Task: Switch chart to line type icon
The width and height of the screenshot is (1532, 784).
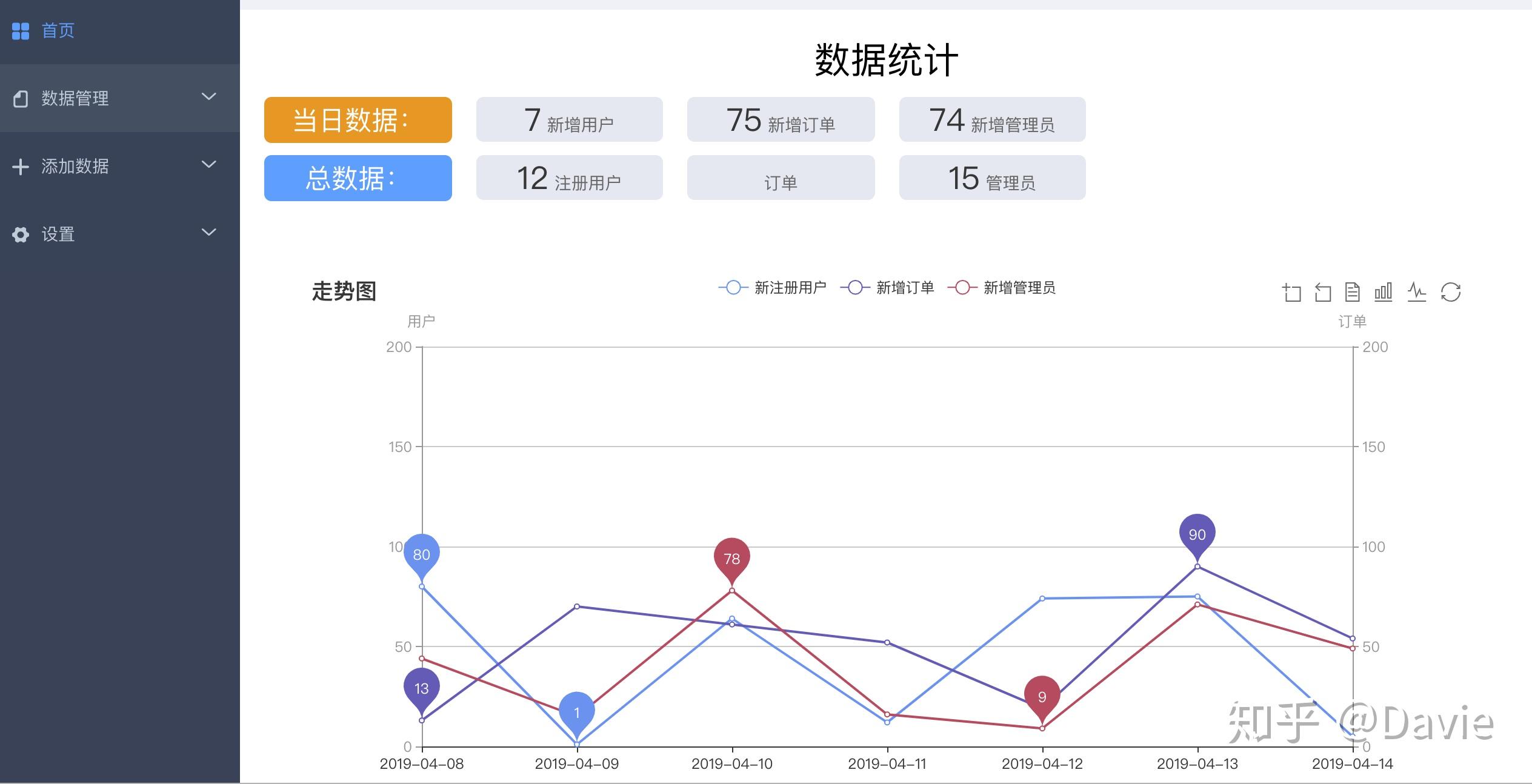Action: [x=1416, y=292]
